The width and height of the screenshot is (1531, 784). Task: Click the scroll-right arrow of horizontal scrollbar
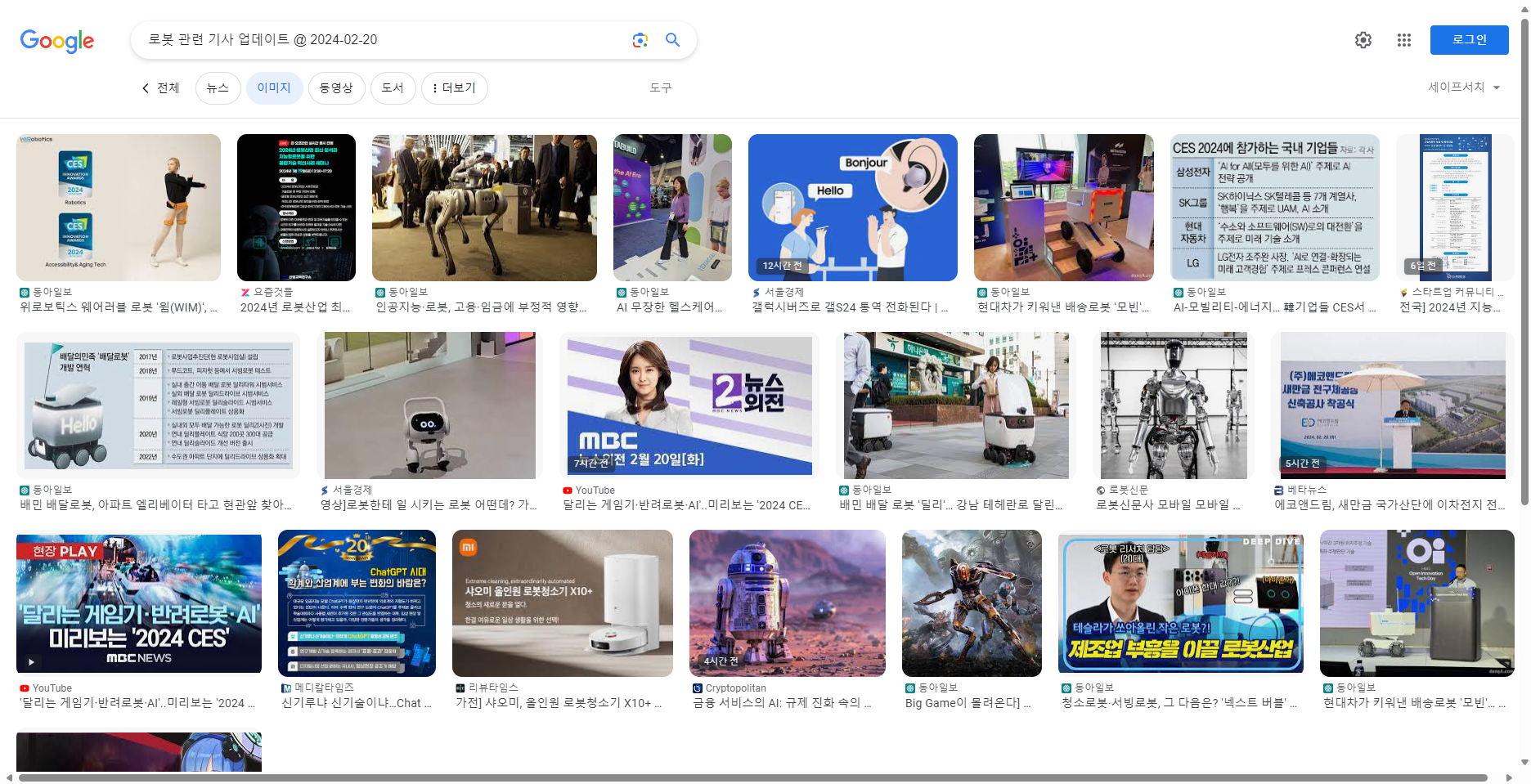[x=1509, y=777]
